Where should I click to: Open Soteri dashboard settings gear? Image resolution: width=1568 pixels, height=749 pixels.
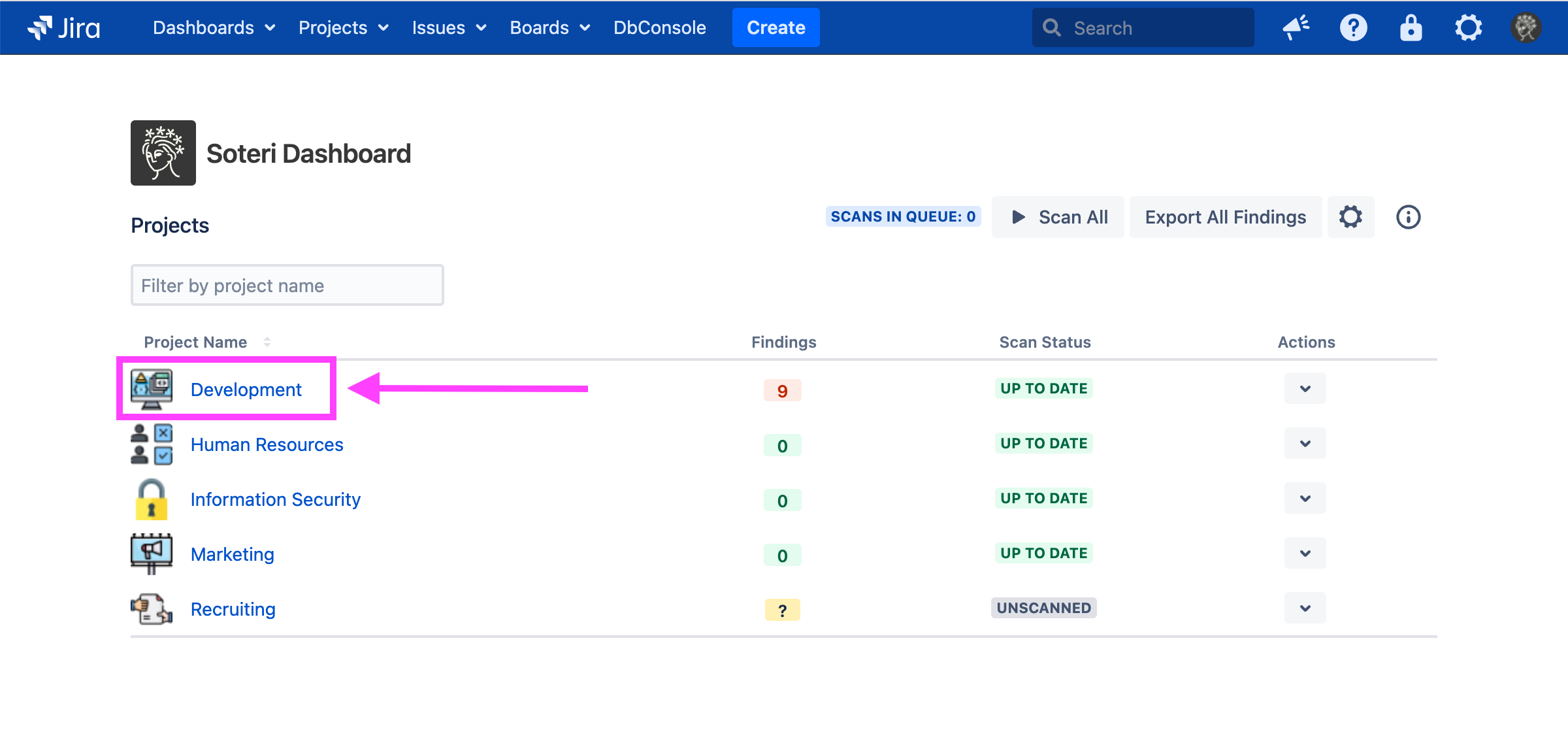(1350, 217)
